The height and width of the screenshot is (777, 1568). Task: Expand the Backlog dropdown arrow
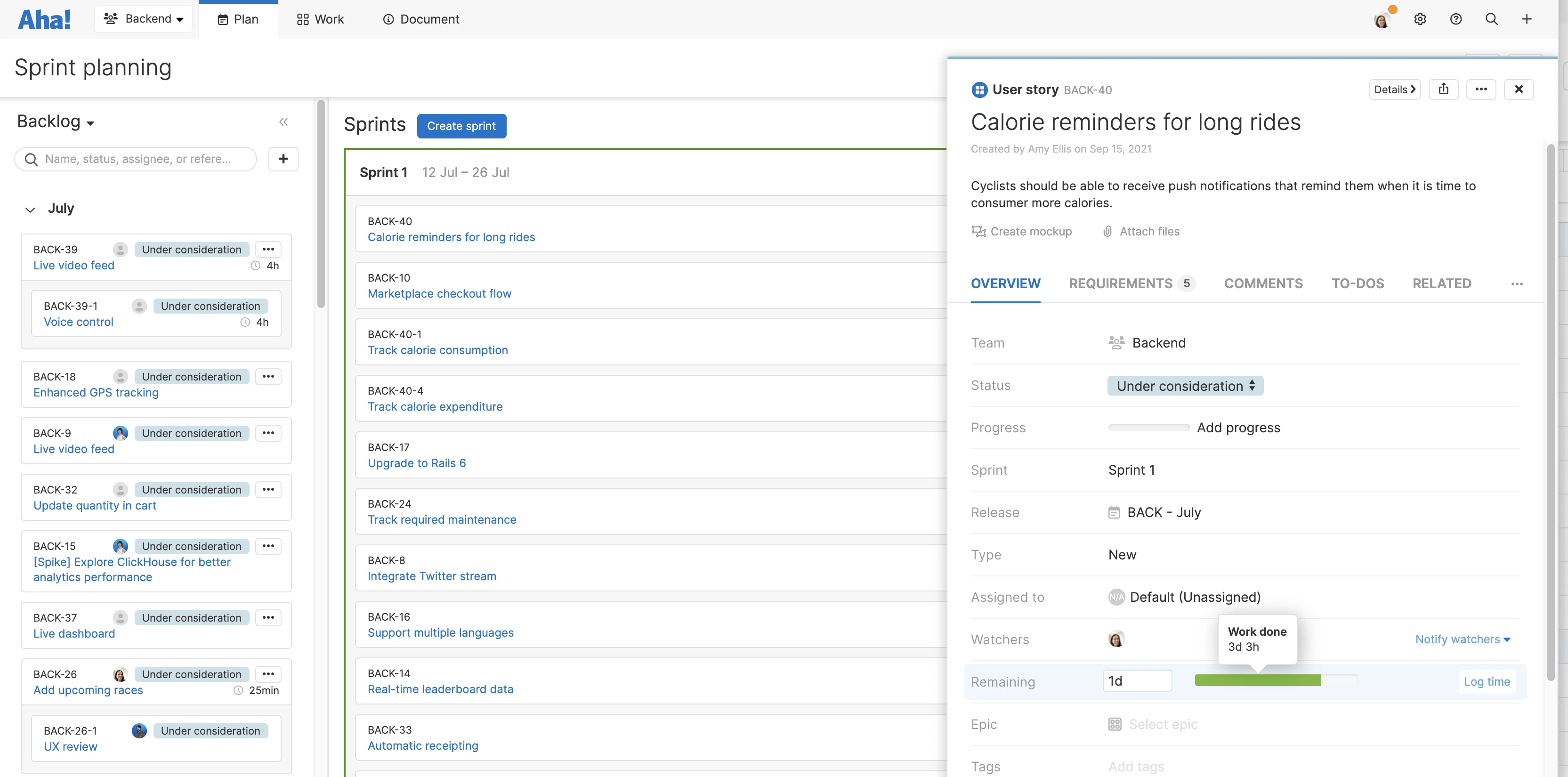91,123
